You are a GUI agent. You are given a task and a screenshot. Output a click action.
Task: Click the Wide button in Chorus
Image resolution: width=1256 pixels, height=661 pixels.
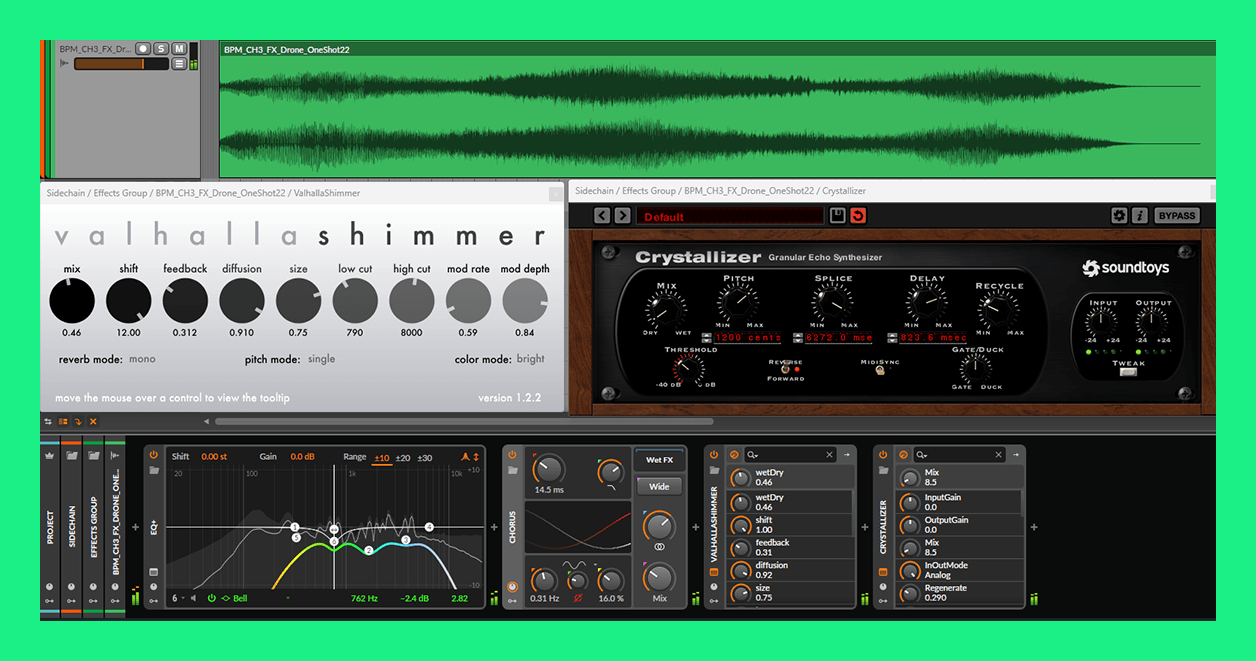coord(659,486)
